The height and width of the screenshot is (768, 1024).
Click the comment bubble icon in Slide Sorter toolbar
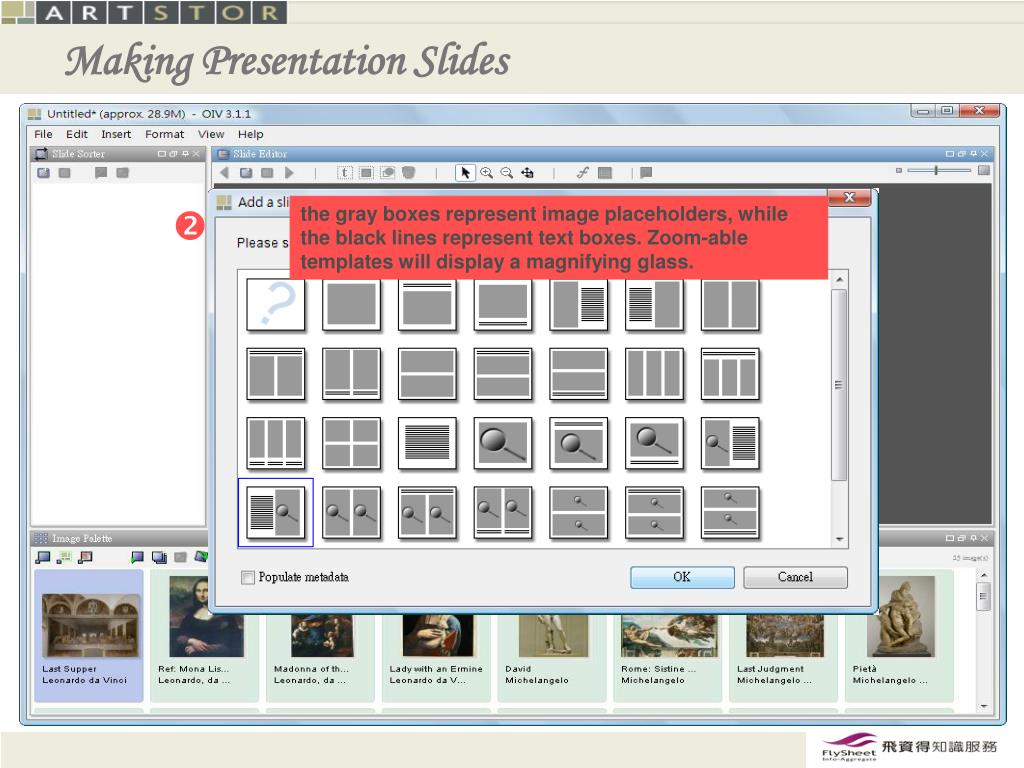(x=101, y=172)
